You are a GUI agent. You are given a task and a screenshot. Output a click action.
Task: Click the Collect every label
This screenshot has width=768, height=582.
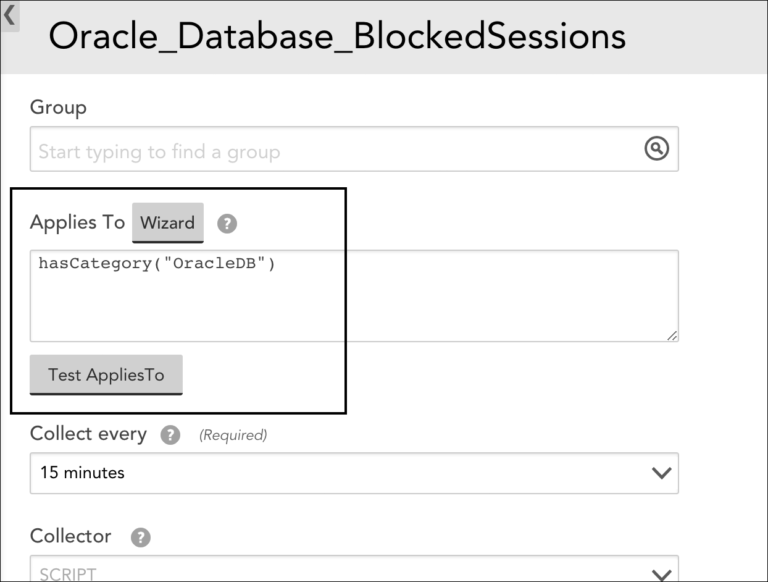coord(88,434)
